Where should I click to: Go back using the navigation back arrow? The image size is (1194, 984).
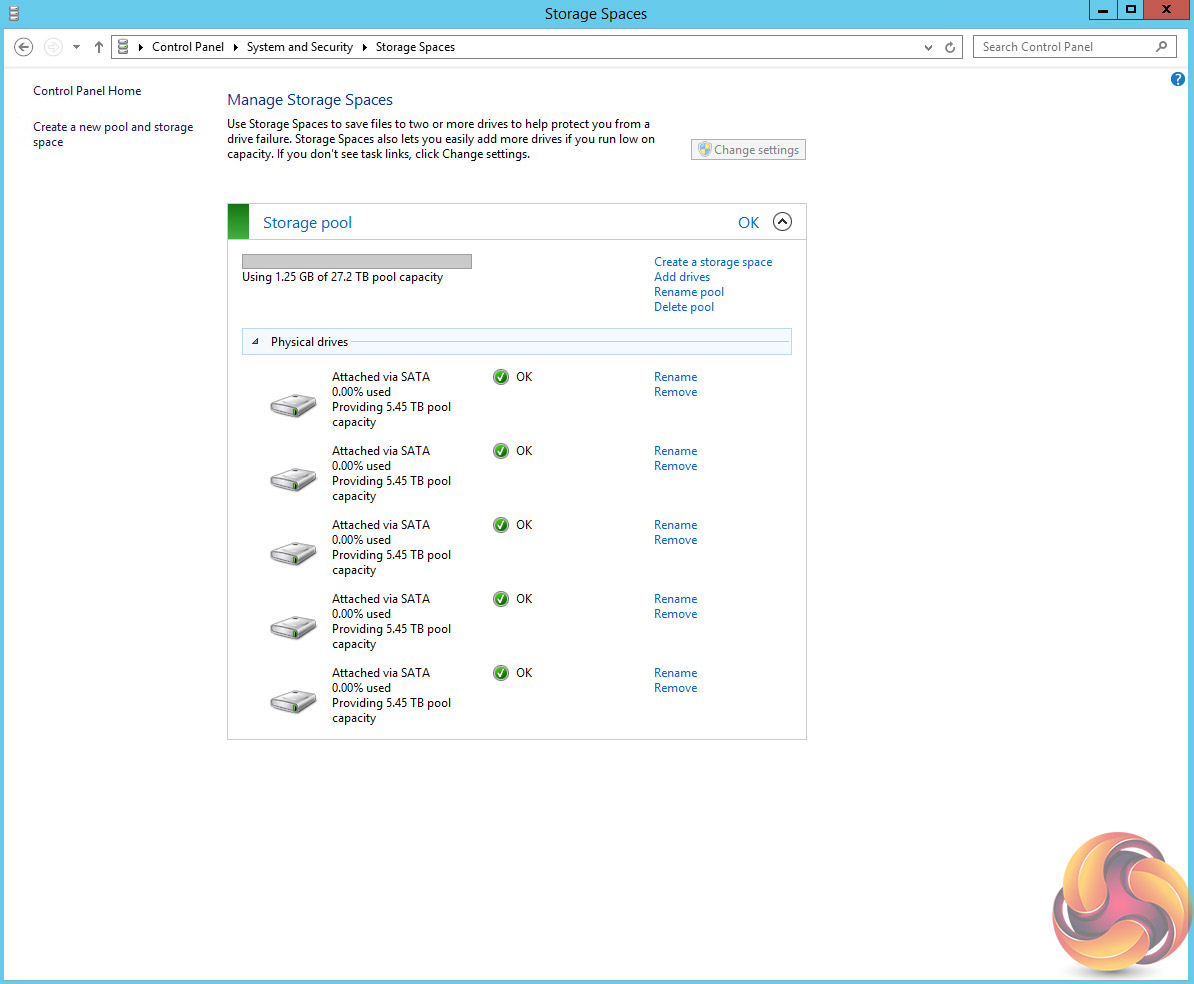point(24,47)
